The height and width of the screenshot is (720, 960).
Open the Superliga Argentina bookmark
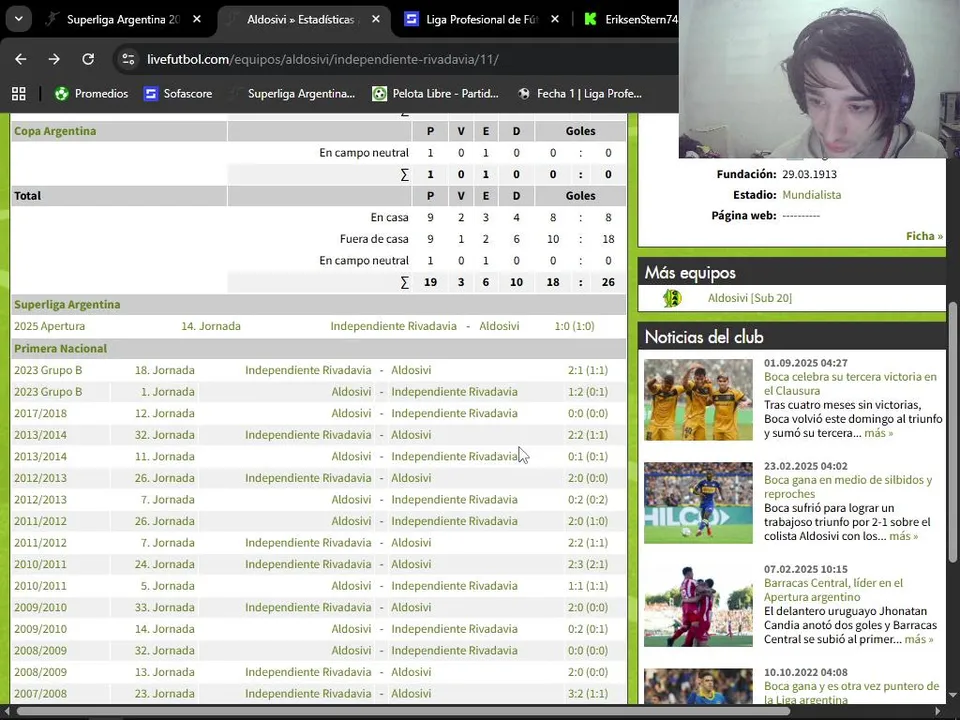coord(291,94)
